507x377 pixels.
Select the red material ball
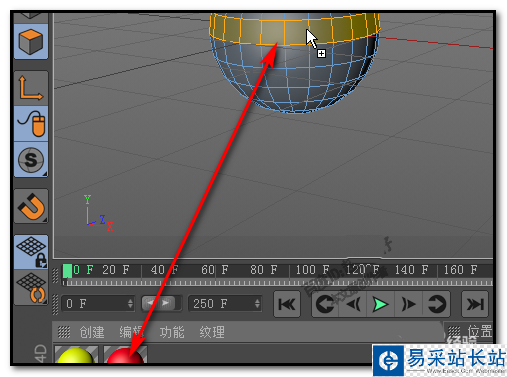pyautogui.click(x=125, y=354)
